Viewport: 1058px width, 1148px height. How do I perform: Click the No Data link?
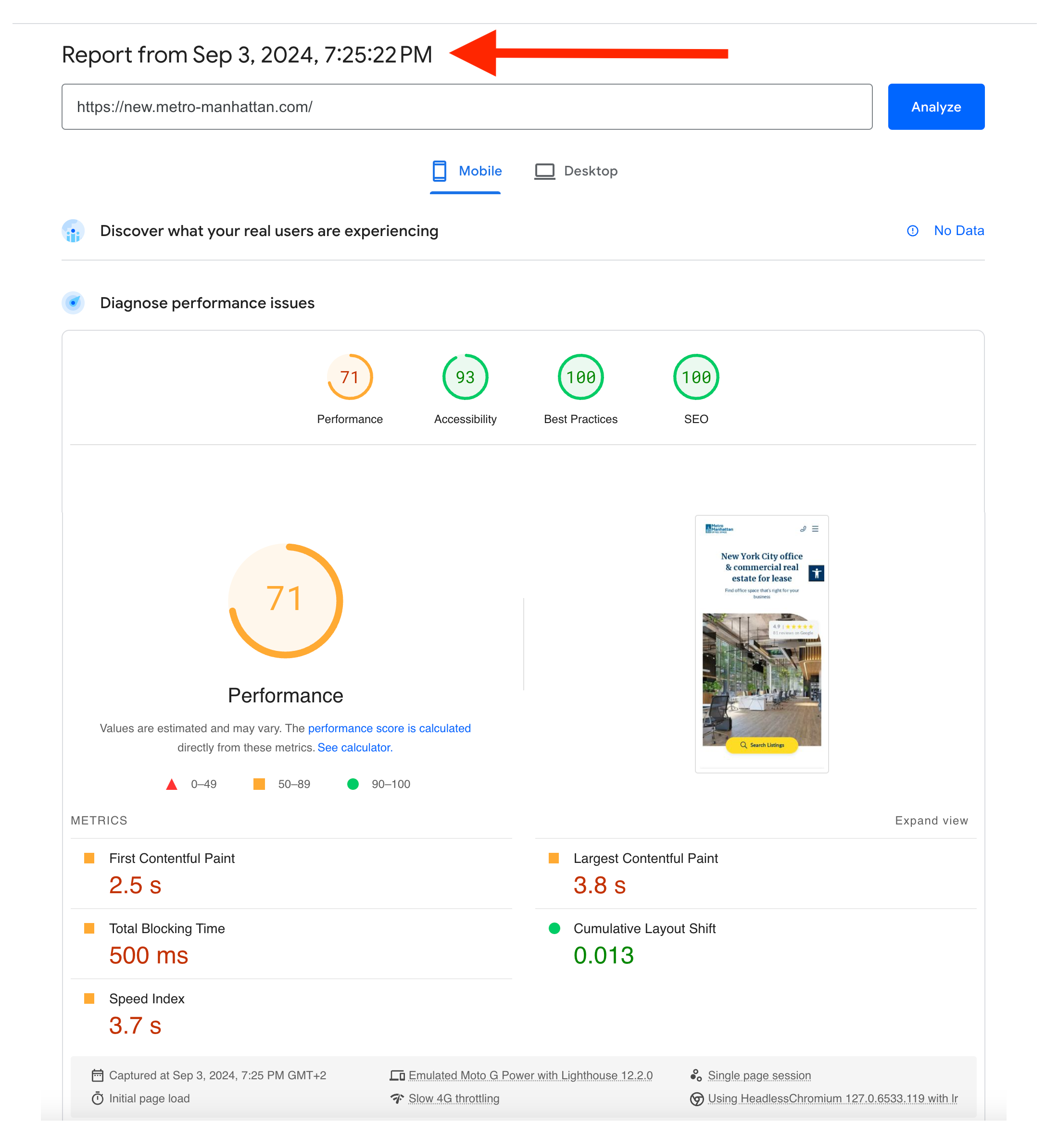pos(958,231)
